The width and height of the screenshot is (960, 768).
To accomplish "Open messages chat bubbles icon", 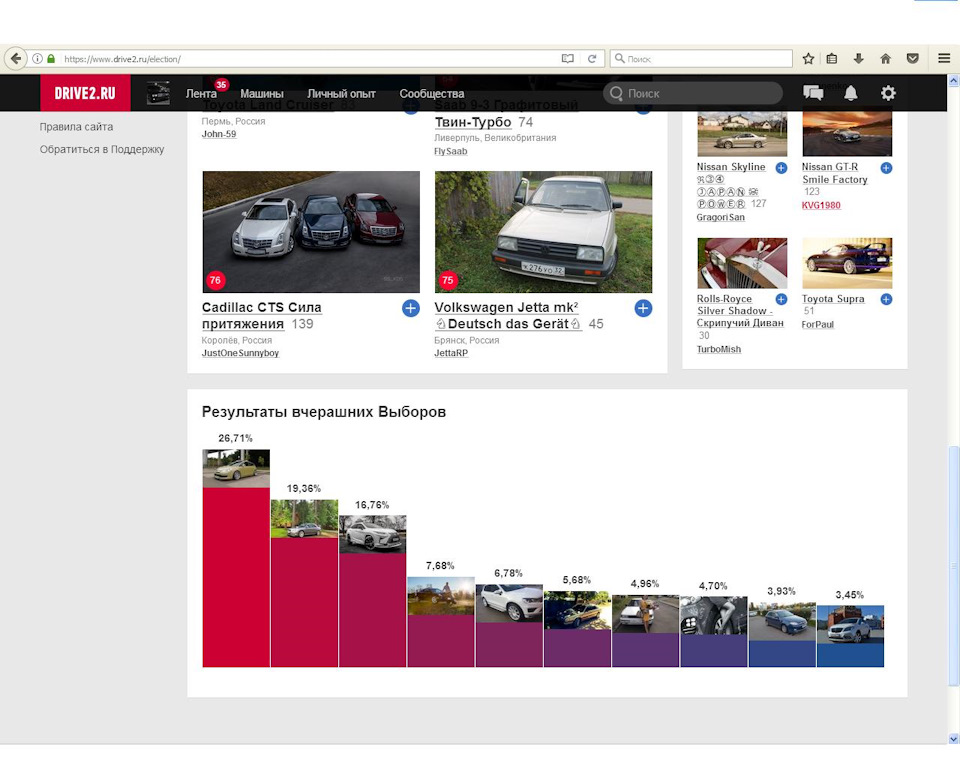I will pos(813,93).
